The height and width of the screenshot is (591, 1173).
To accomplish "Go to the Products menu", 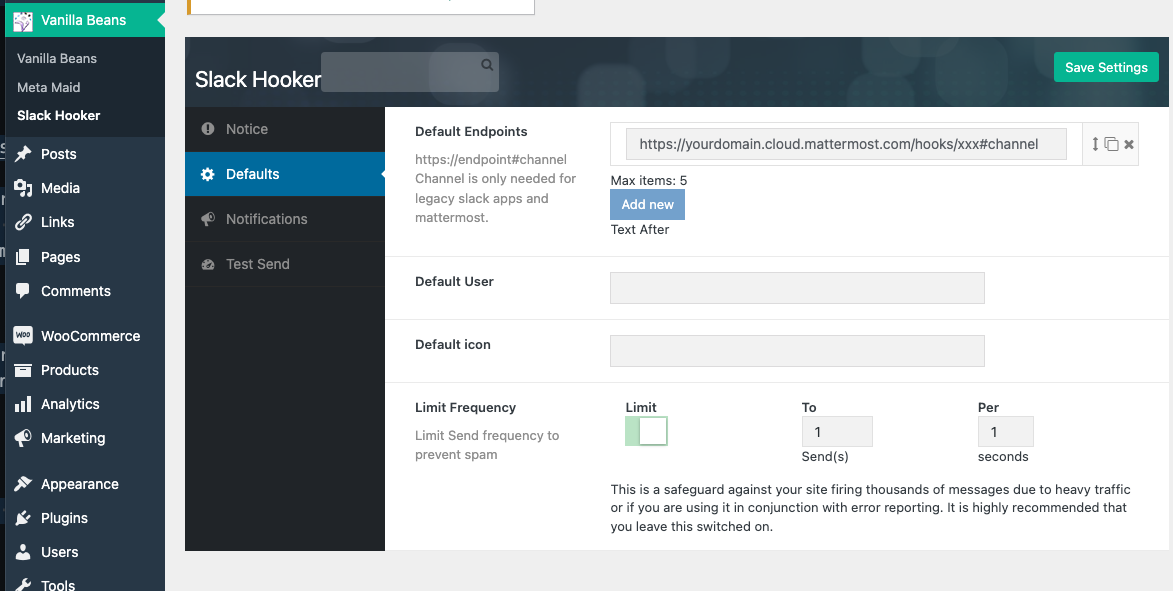I will [x=85, y=370].
